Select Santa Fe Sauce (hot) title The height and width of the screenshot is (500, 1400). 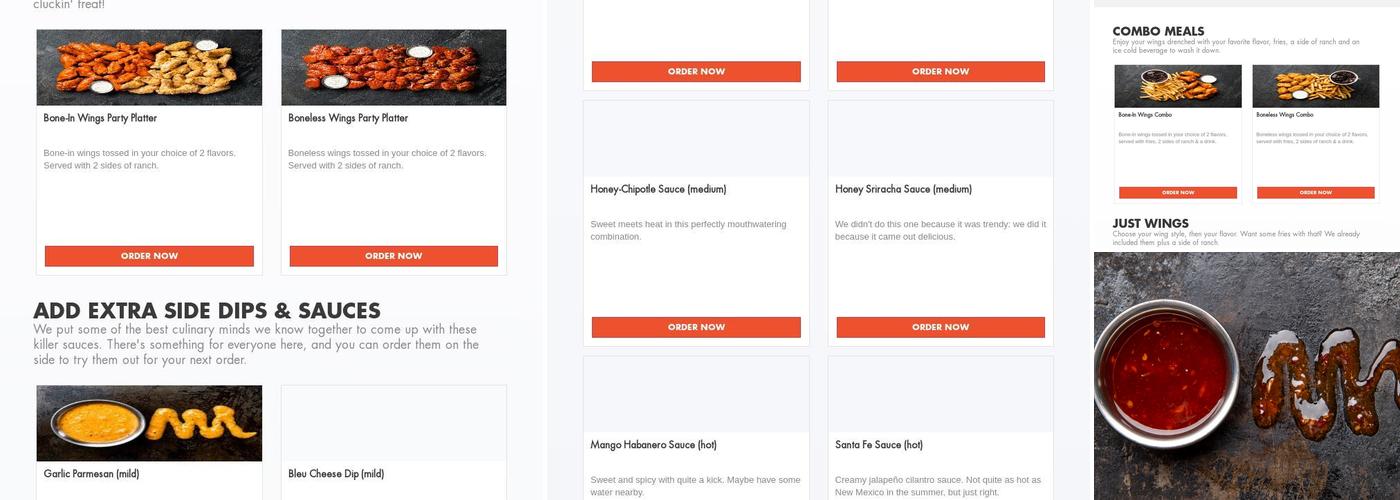tap(878, 445)
